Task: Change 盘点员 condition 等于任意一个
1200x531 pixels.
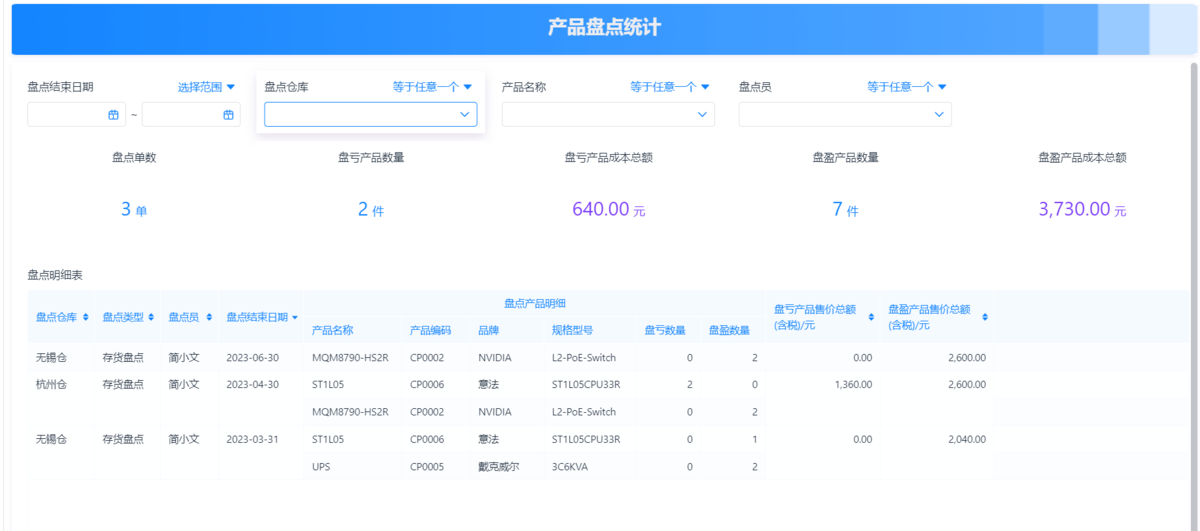Action: click(906, 87)
